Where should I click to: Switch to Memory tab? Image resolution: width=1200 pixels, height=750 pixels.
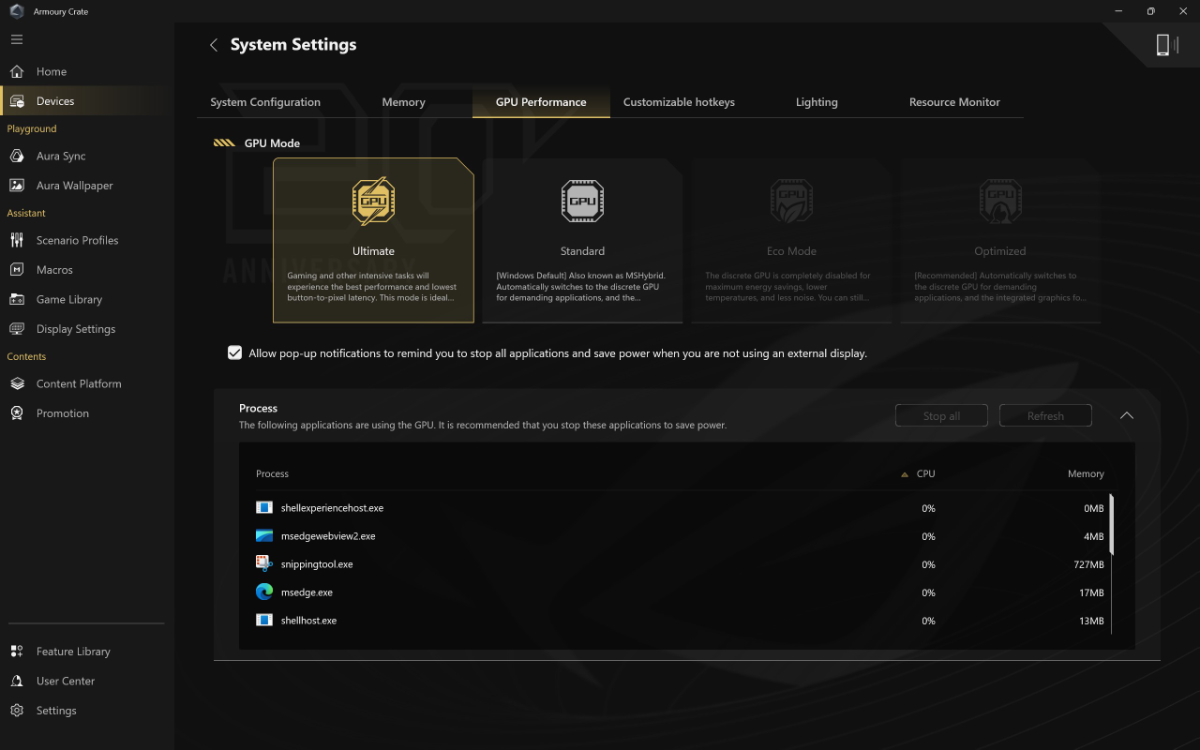pyautogui.click(x=403, y=102)
